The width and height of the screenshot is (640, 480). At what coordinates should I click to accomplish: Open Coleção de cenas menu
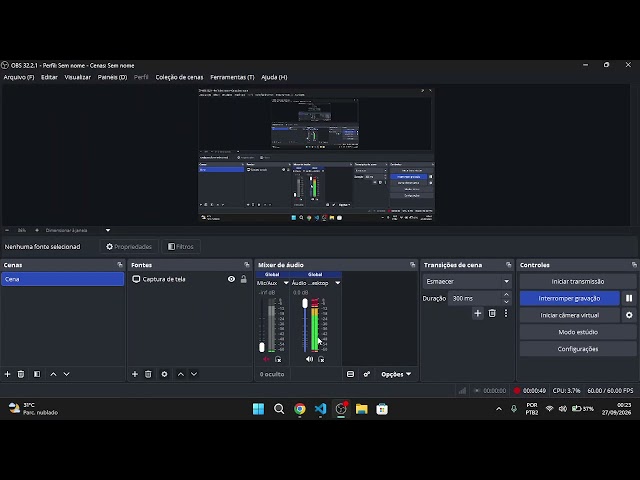point(179,77)
